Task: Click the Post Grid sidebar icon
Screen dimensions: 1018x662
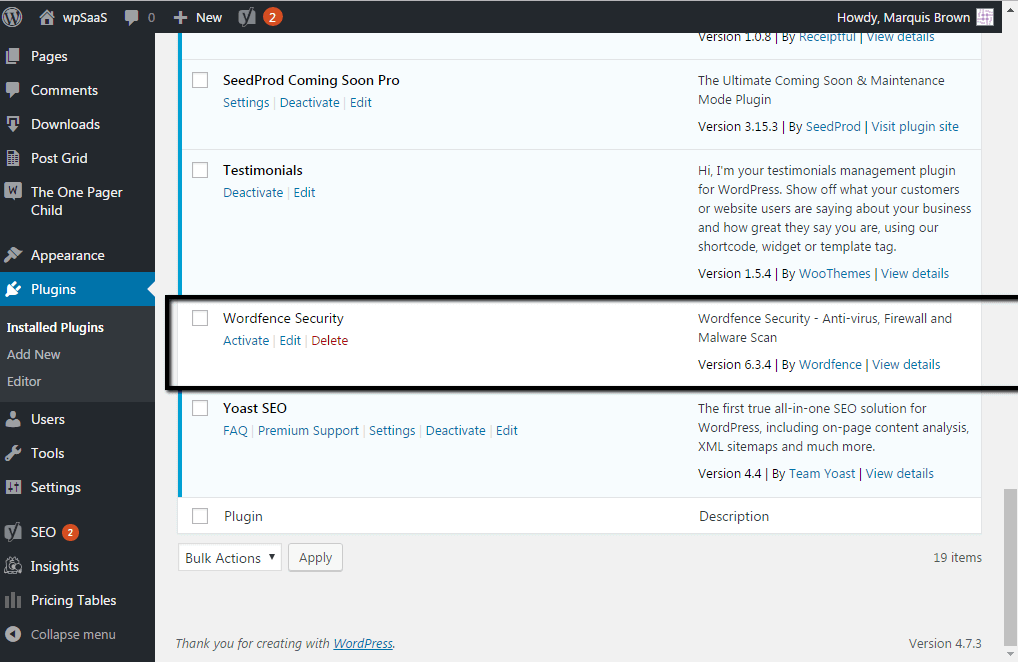Action: (x=13, y=158)
